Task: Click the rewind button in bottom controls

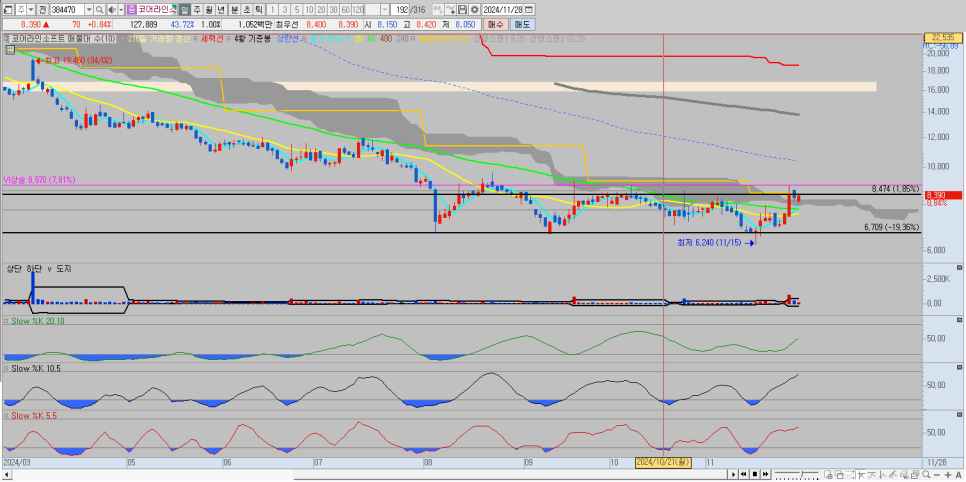Action: pyautogui.click(x=744, y=474)
